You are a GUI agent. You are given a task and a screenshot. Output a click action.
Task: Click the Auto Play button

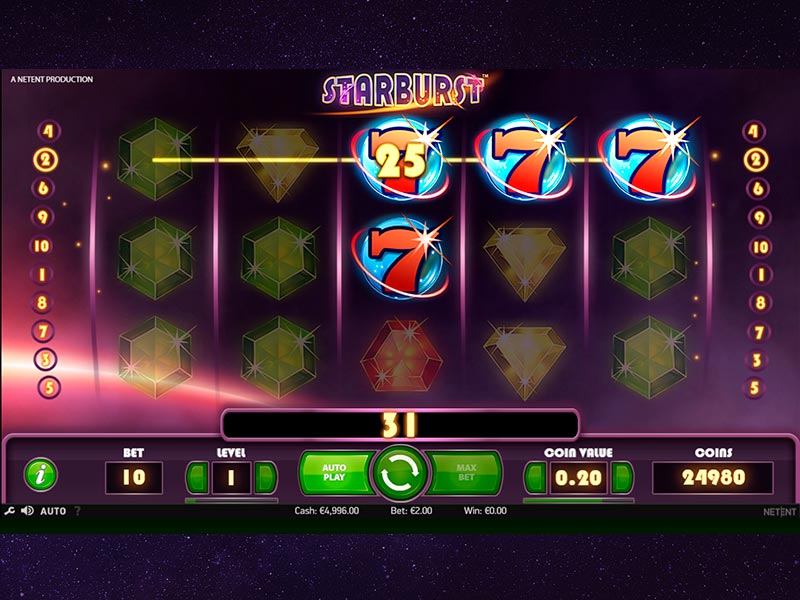click(x=335, y=472)
